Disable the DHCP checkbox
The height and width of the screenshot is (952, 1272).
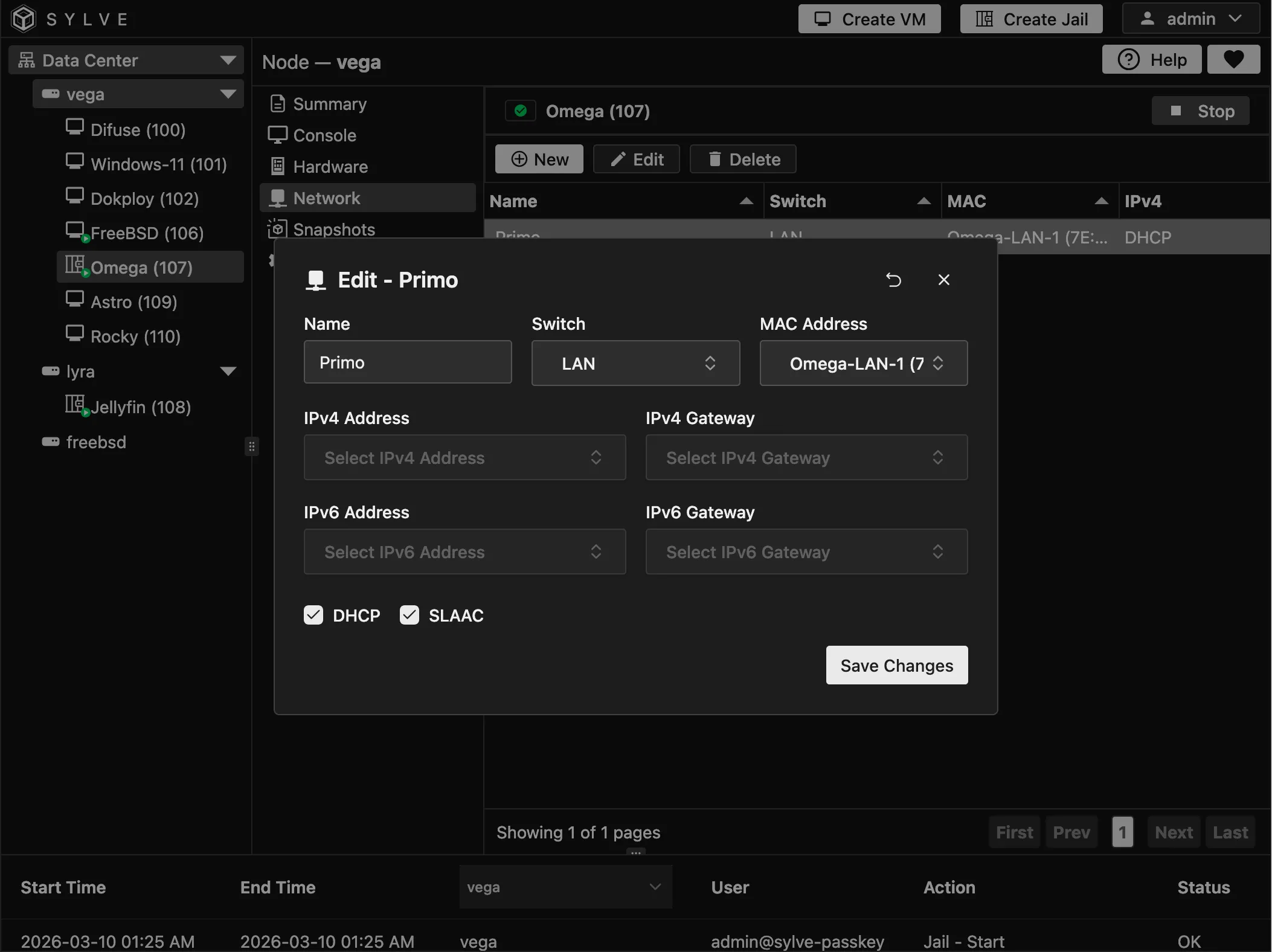pyautogui.click(x=313, y=615)
